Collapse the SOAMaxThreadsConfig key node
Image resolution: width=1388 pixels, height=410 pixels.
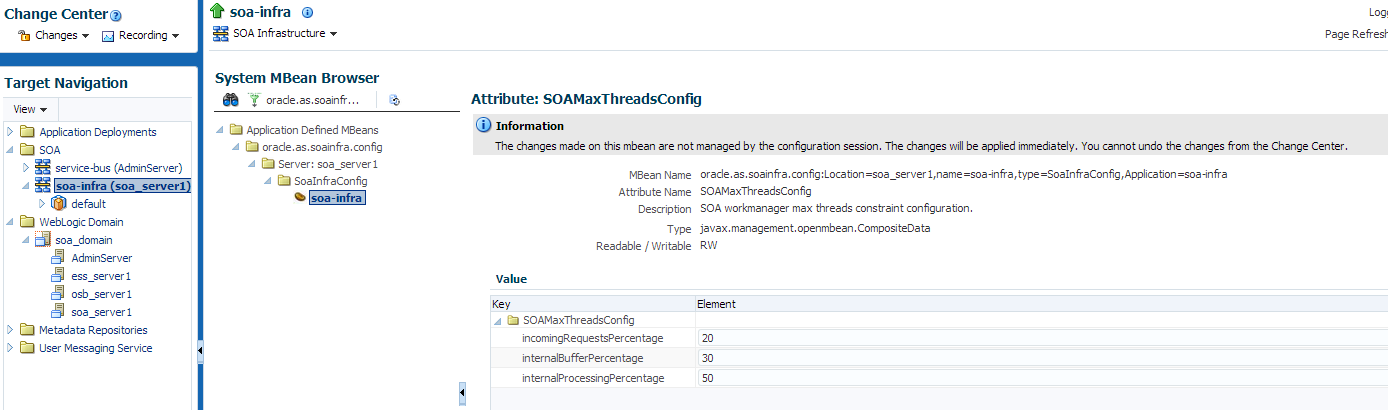point(497,320)
